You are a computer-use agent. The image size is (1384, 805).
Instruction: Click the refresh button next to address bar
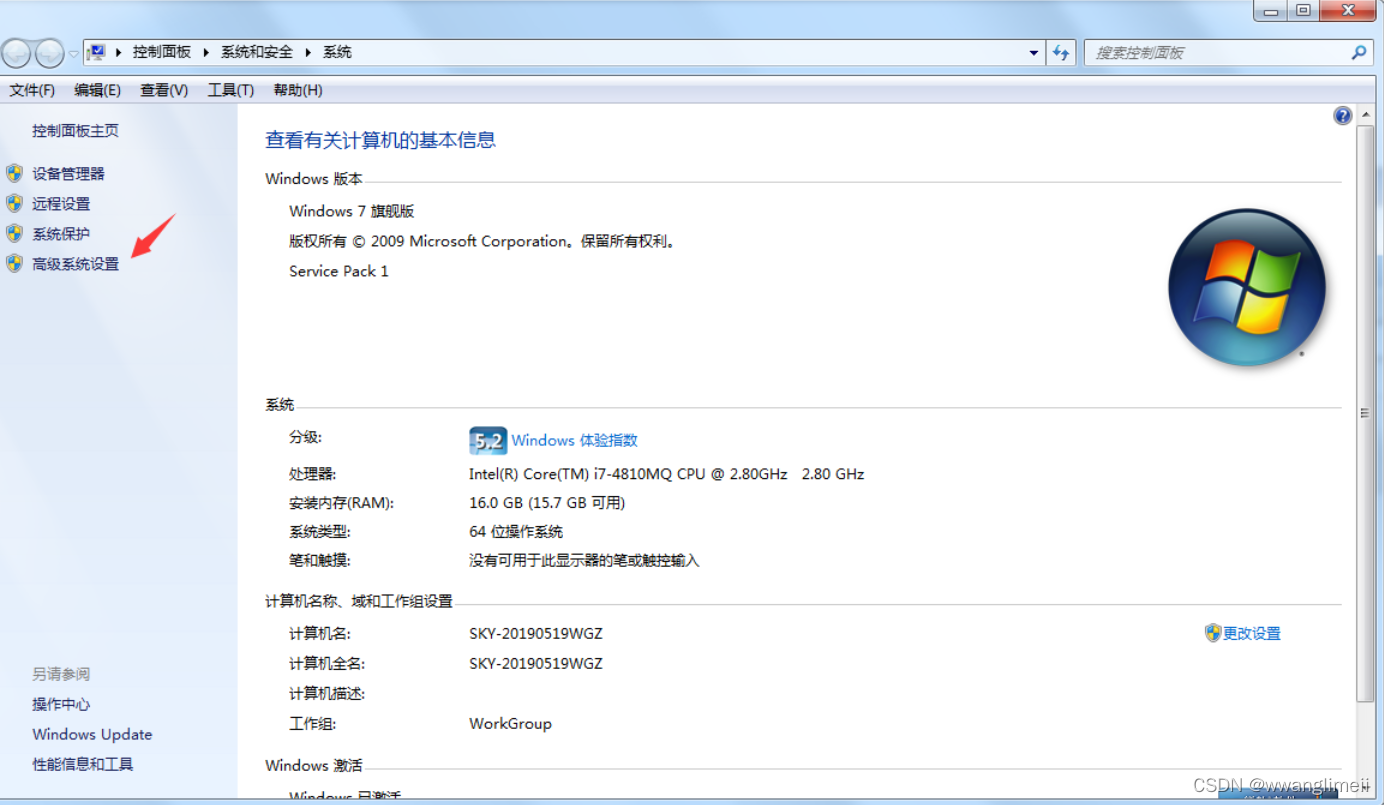tap(1061, 53)
